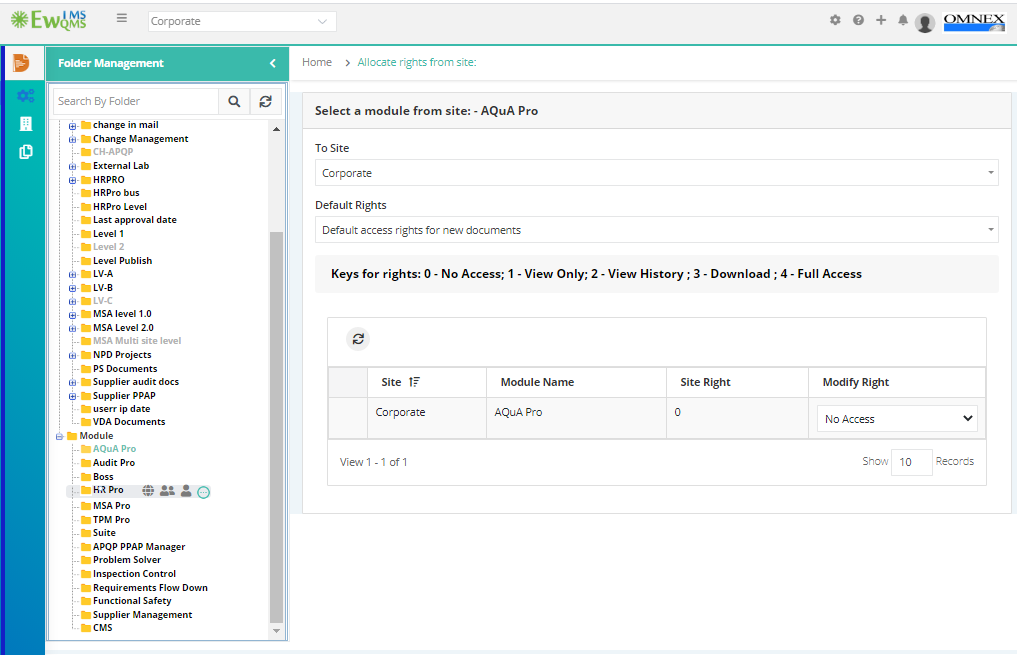Select the VDA Documents folder

(128, 422)
